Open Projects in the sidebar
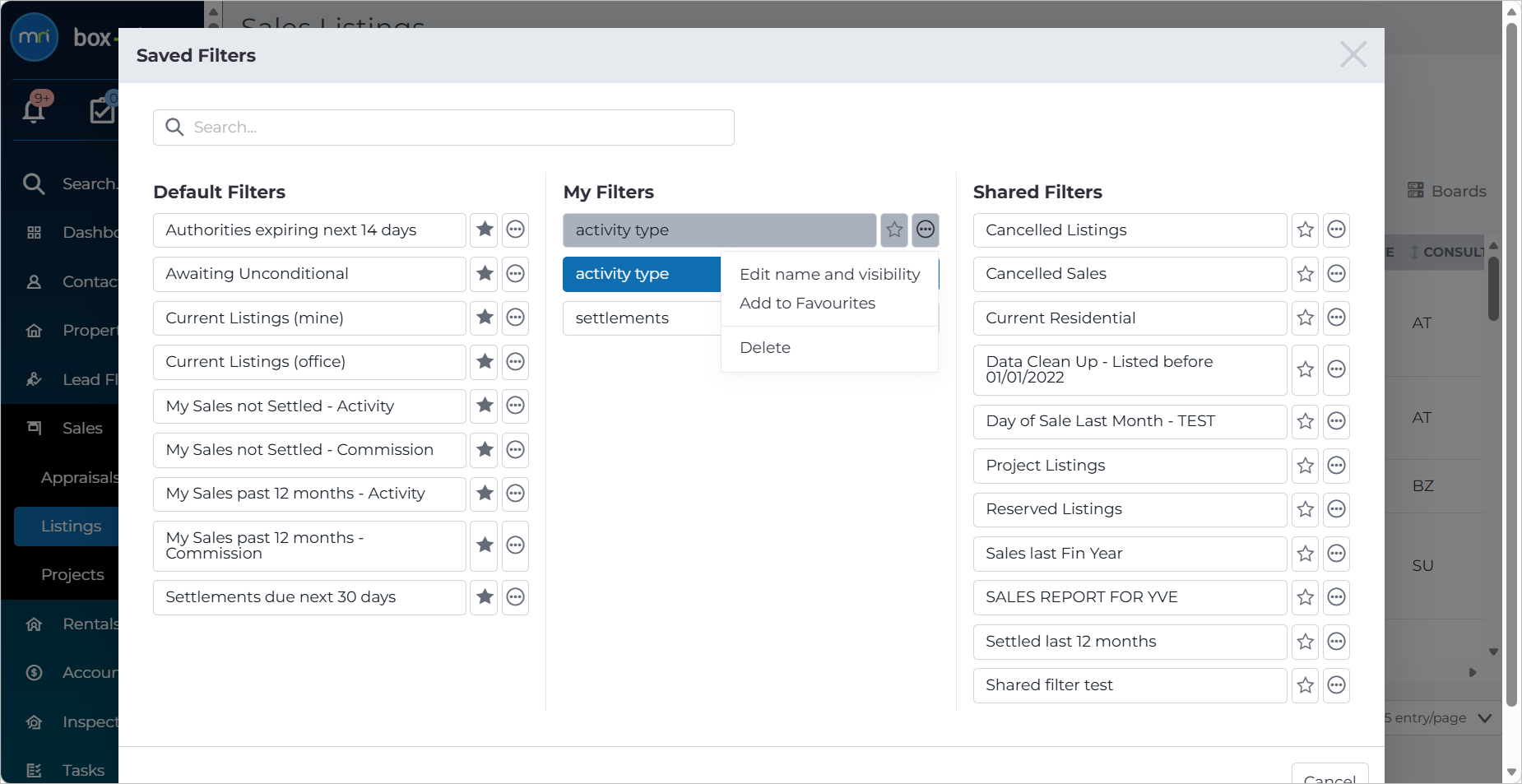The height and width of the screenshot is (784, 1522). coord(72,575)
